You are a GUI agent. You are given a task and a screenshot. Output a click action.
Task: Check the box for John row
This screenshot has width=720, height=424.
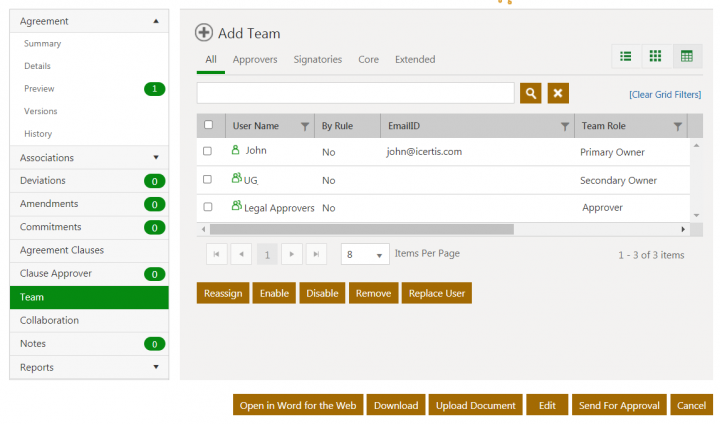[208, 151]
